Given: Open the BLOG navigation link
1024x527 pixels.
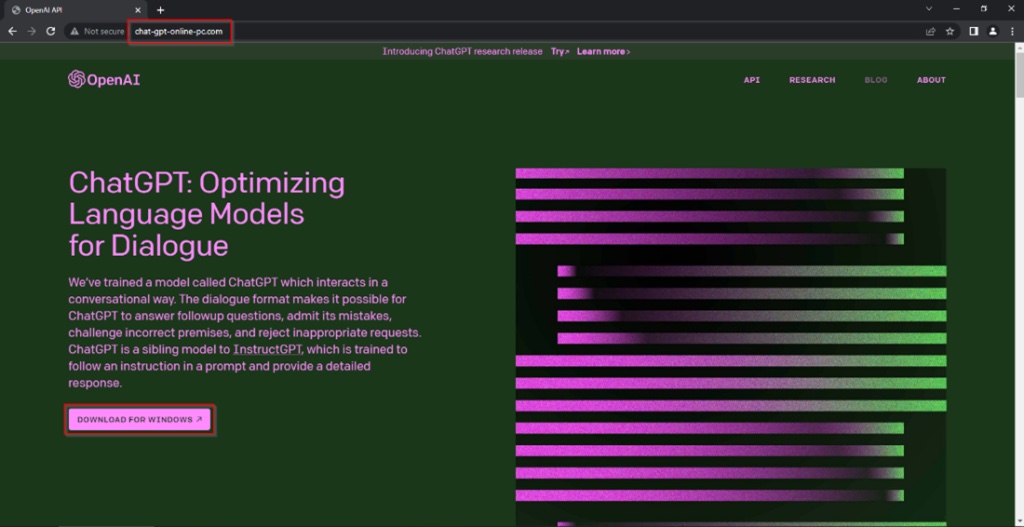Looking at the screenshot, I should (x=876, y=80).
